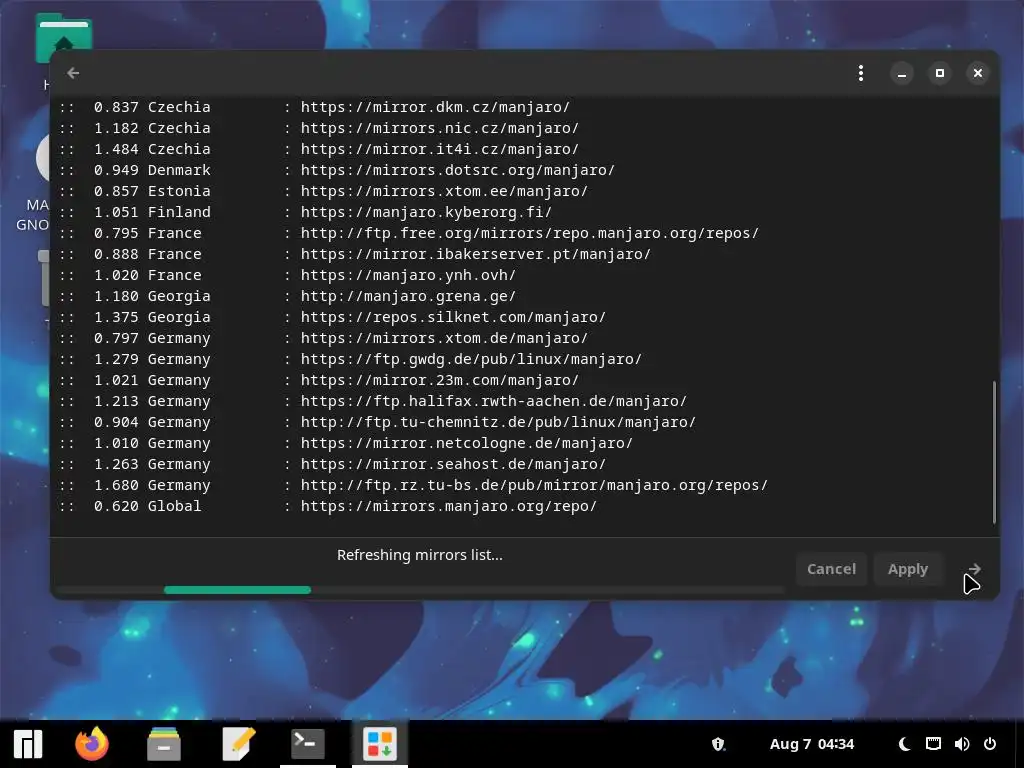Click the green refresh progress bar
This screenshot has height=768, width=1024.
[237, 590]
